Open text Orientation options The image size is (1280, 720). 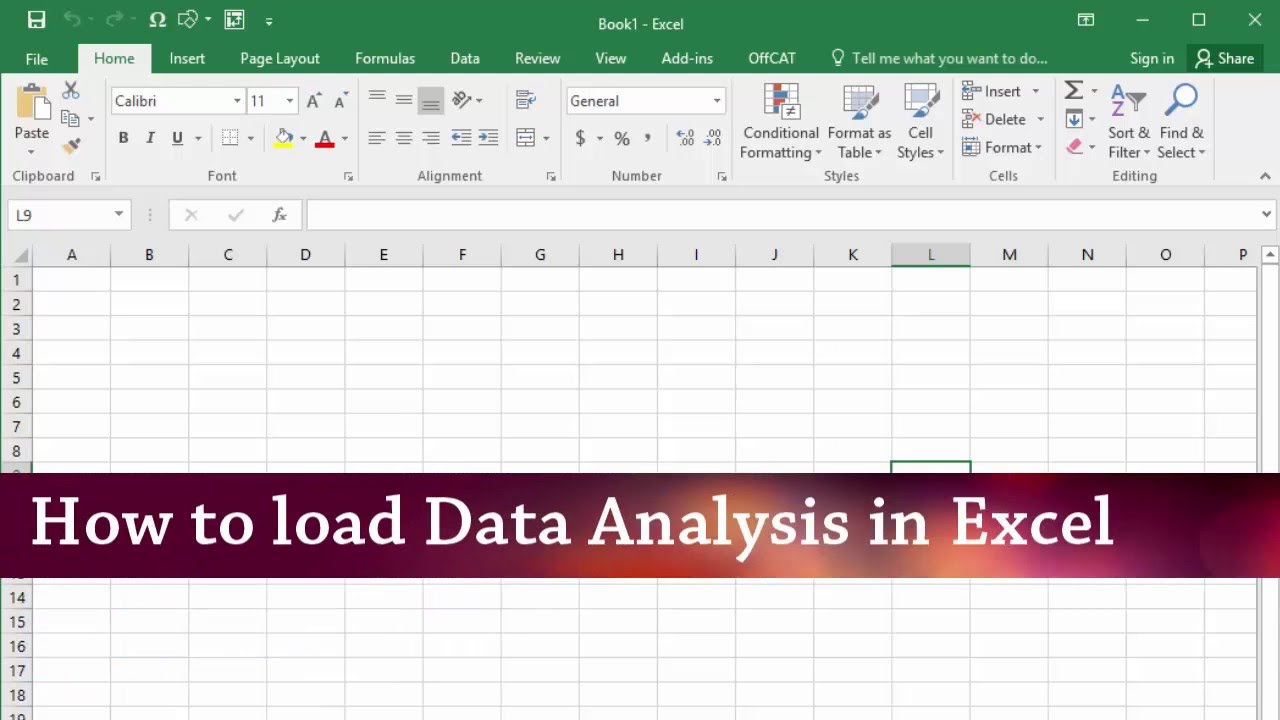(461, 100)
